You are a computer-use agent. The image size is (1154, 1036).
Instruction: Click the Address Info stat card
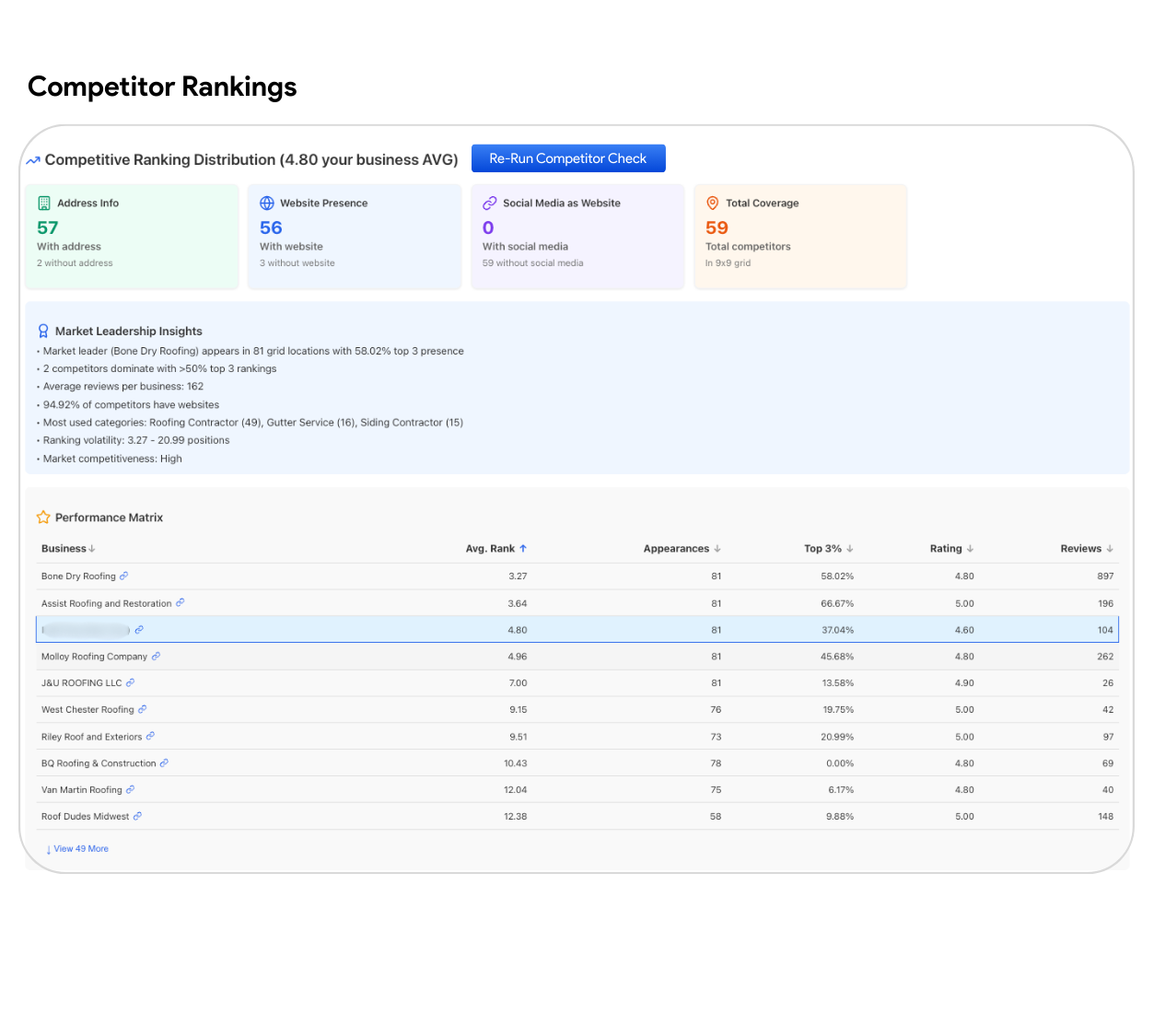pyautogui.click(x=132, y=237)
